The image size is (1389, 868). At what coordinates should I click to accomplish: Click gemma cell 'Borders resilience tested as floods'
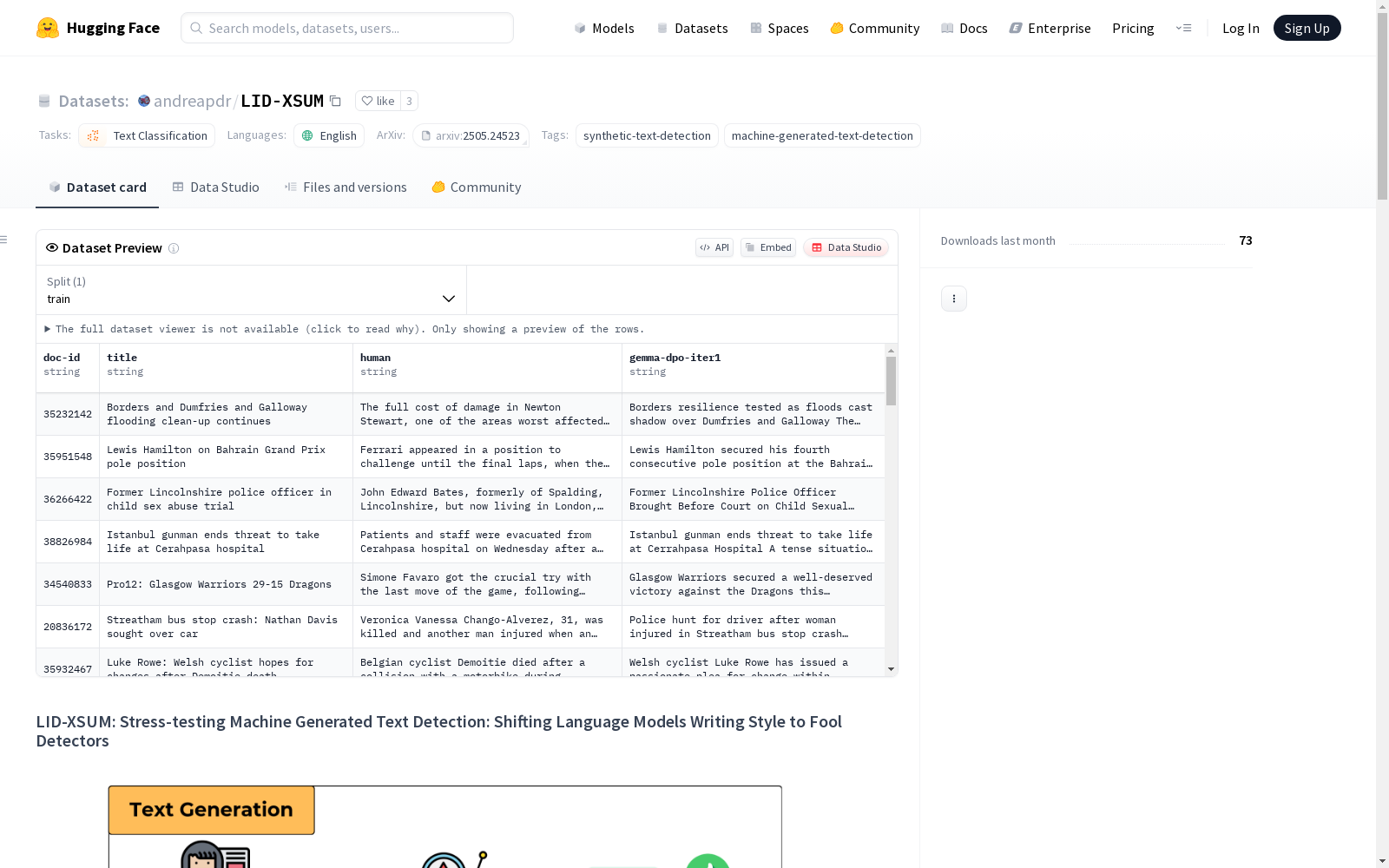[x=754, y=414]
